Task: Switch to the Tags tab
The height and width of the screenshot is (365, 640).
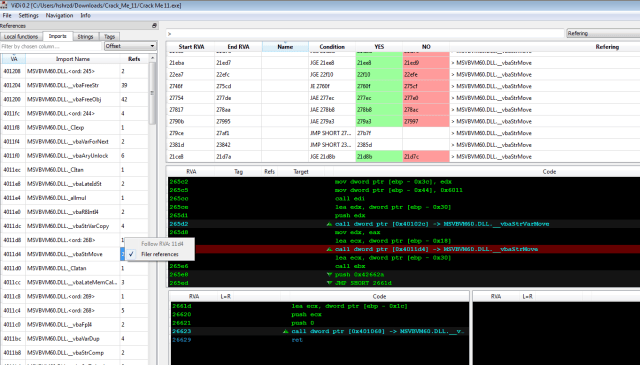Action: point(109,36)
